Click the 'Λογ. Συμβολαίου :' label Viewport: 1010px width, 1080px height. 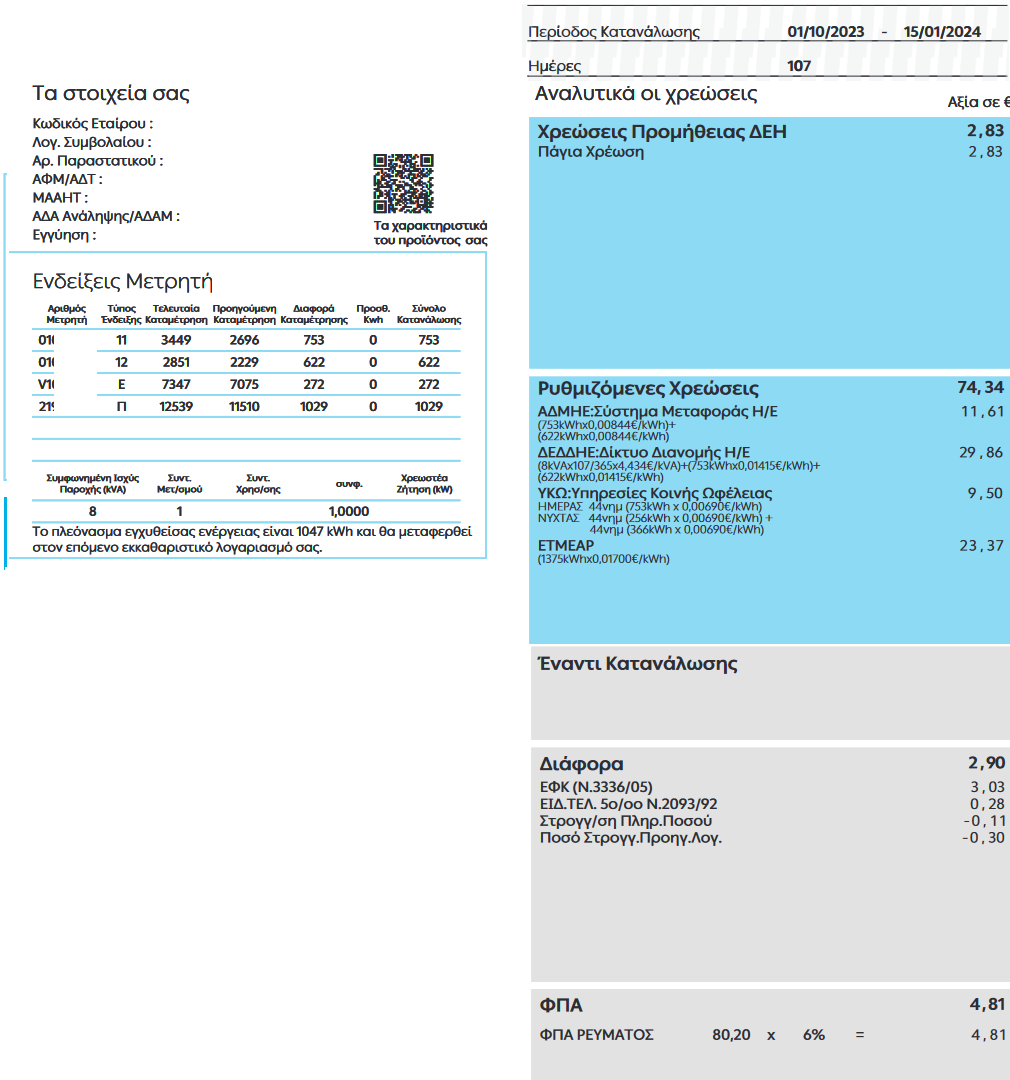(92, 142)
